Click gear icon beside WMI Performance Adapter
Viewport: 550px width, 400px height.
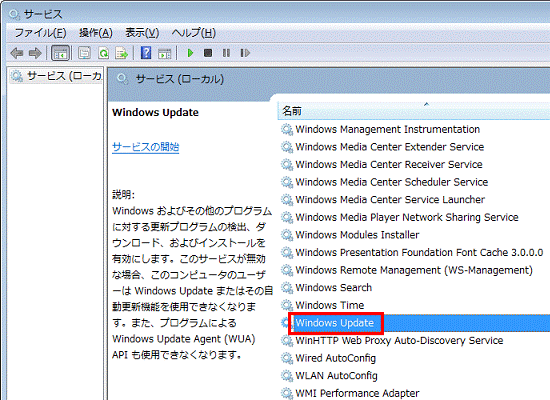[x=287, y=394]
